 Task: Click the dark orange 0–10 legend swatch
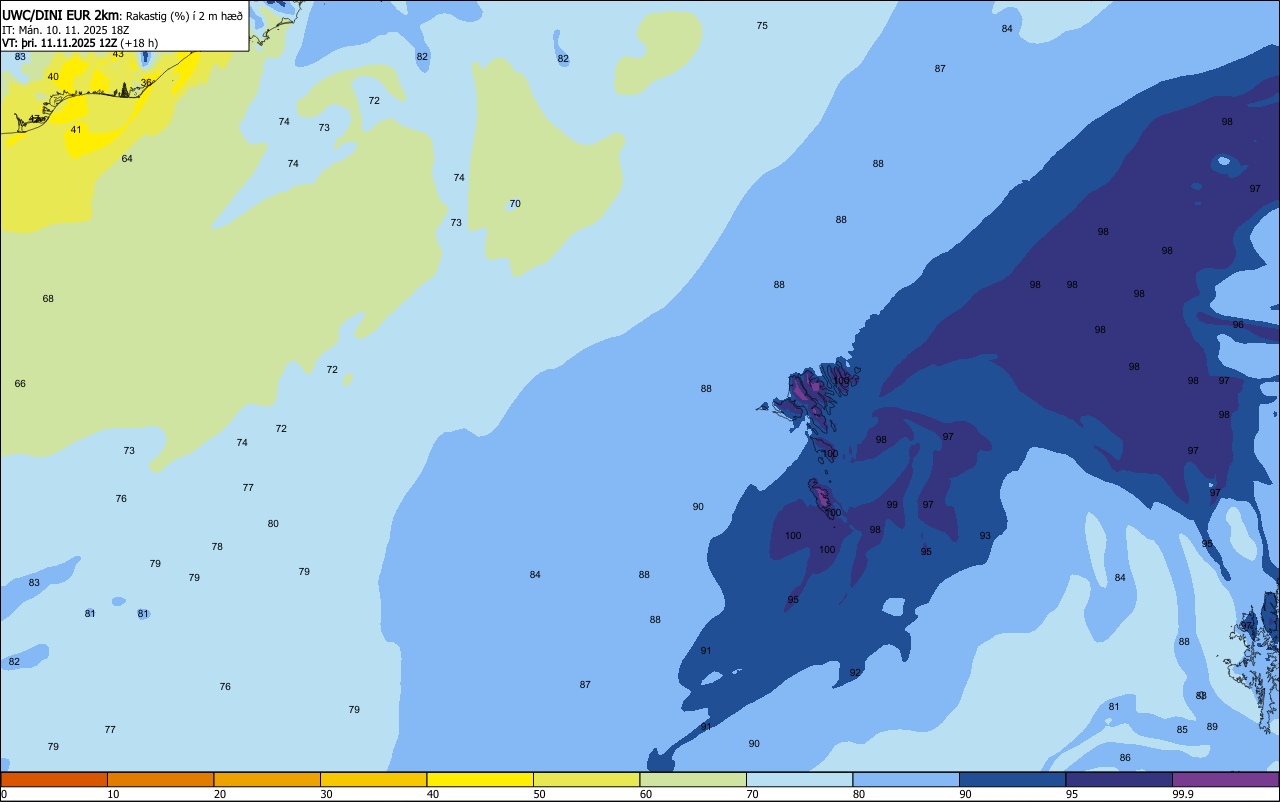click(x=54, y=779)
